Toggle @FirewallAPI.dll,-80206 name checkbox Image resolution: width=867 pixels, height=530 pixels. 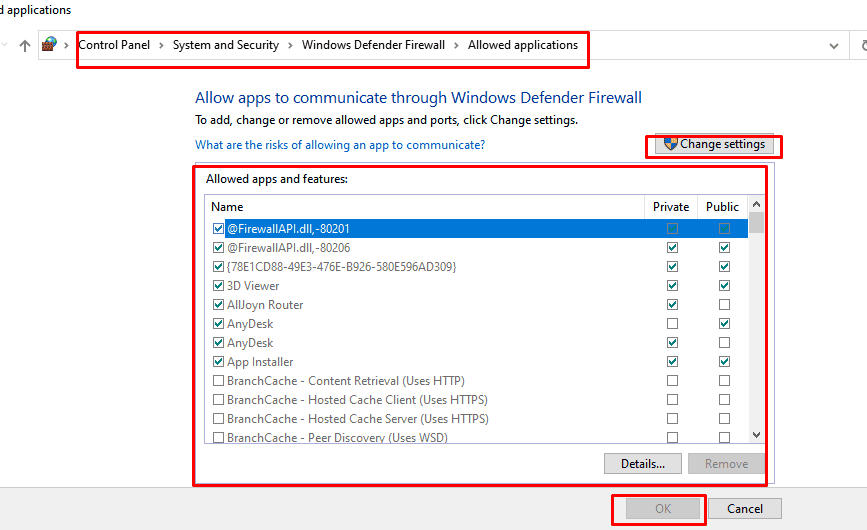tap(218, 248)
